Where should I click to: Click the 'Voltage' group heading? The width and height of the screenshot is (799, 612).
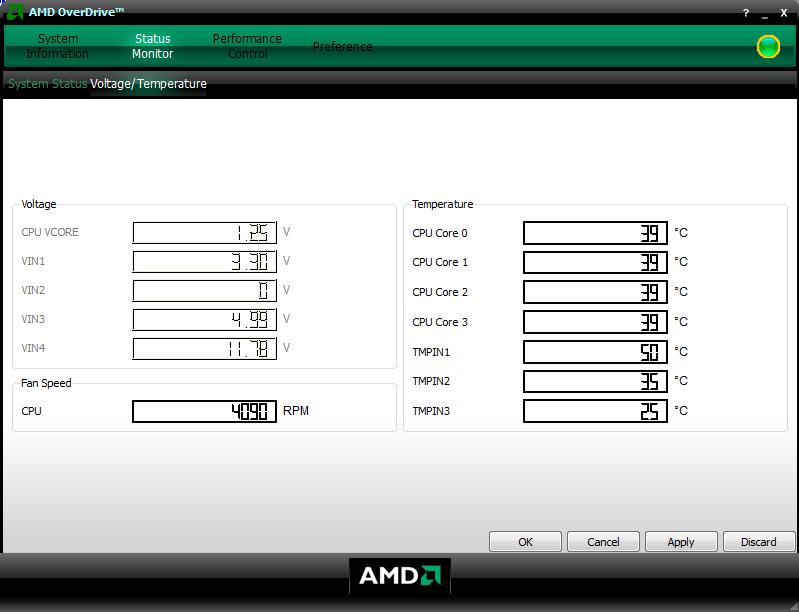(39, 204)
